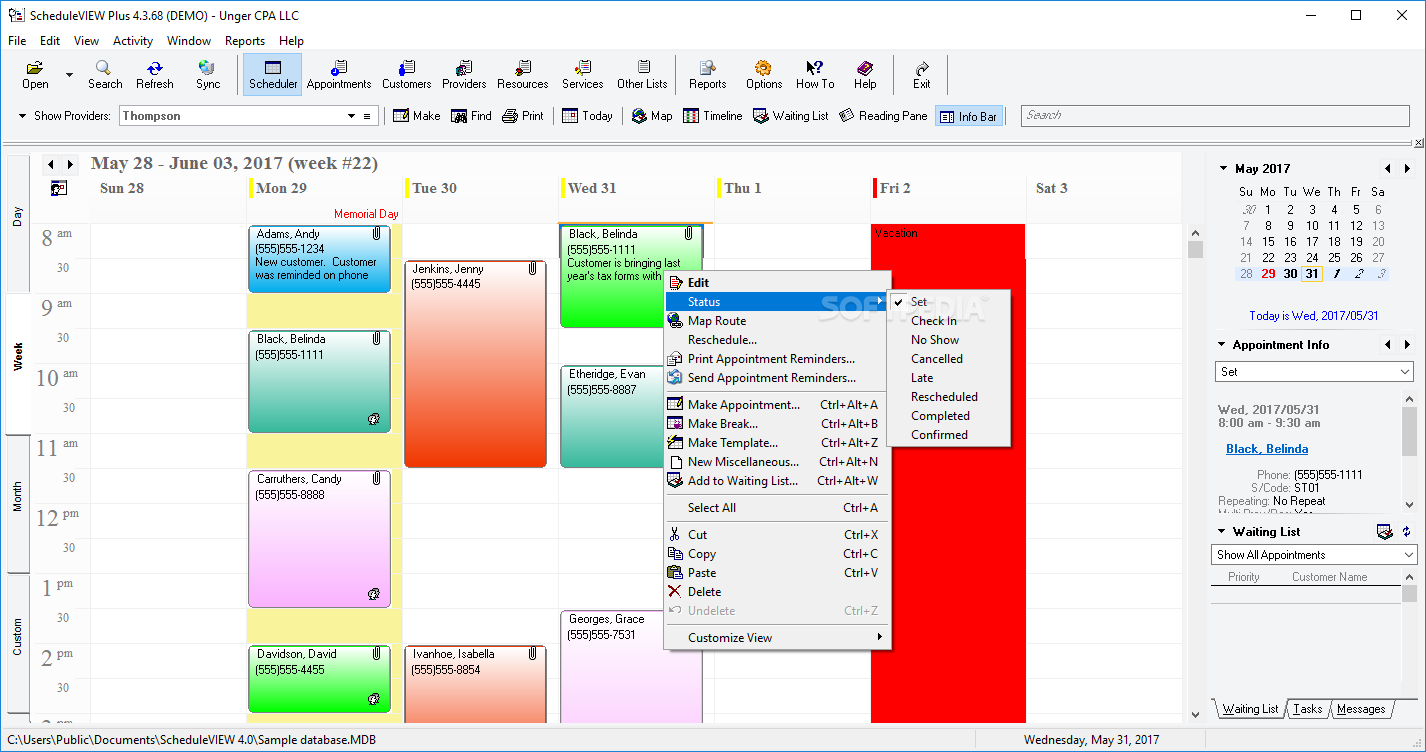This screenshot has width=1426, height=752.
Task: Click in the Search field
Action: click(x=1215, y=116)
